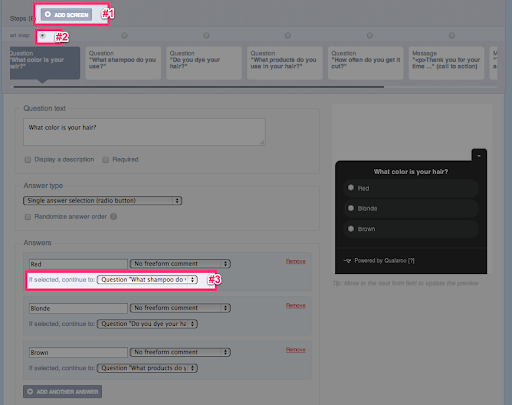The height and width of the screenshot is (405, 512).
Task: Open the Answer type dropdown
Action: (x=103, y=201)
